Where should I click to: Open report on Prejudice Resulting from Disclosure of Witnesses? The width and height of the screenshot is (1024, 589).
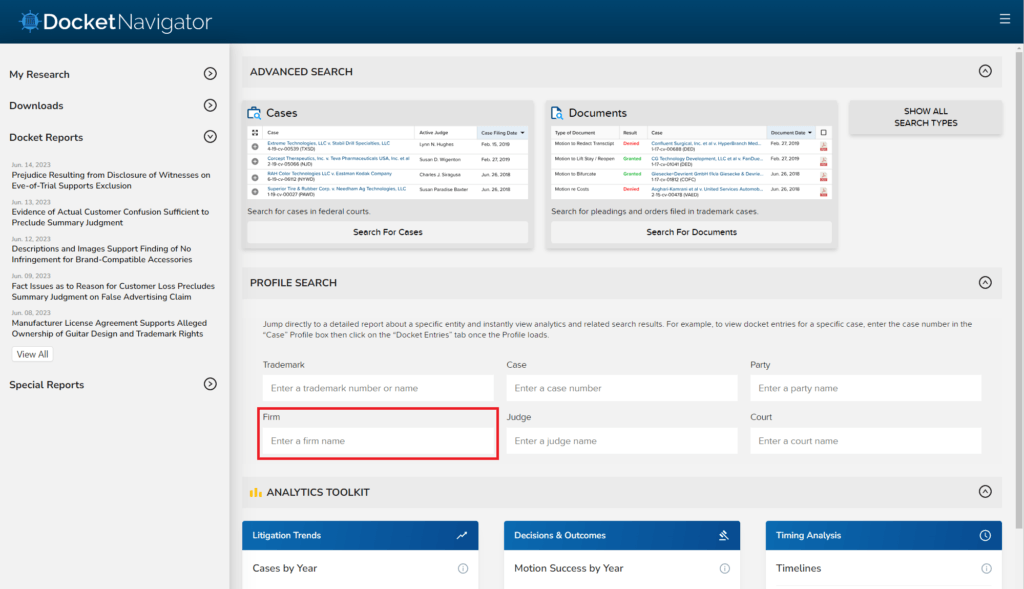point(110,180)
